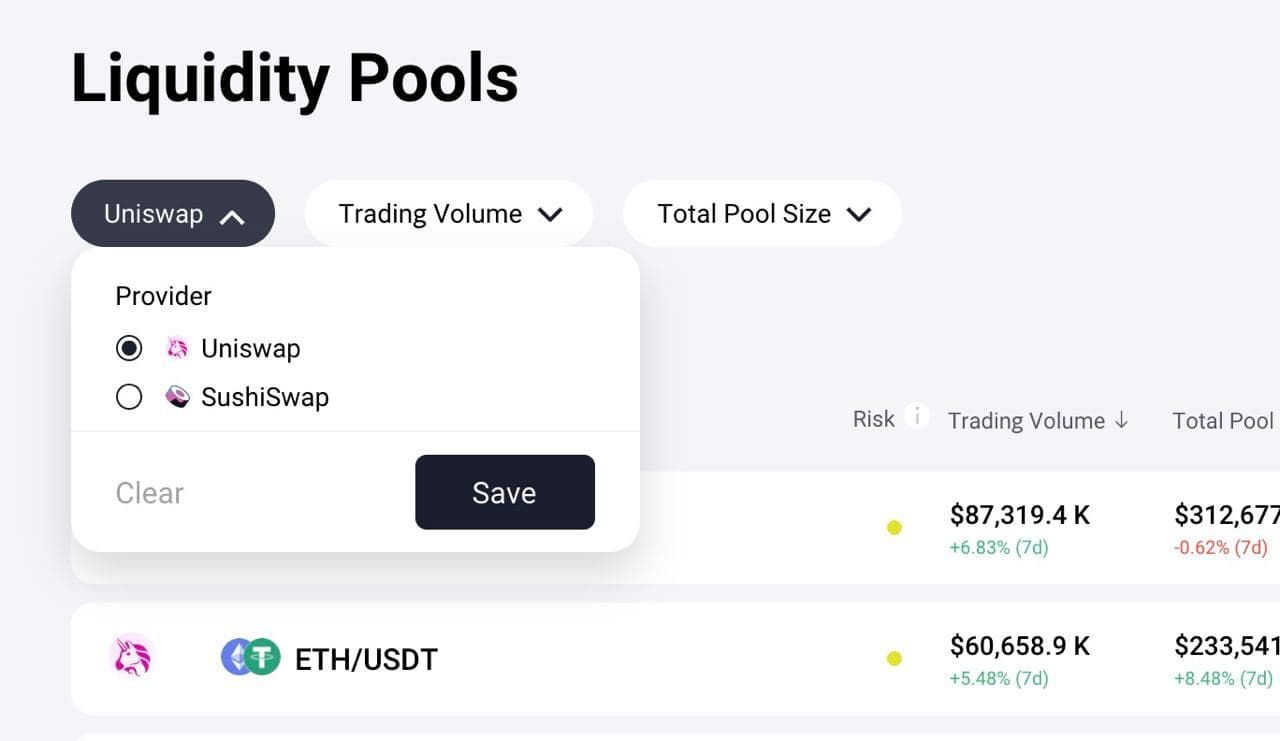Click the Trading Volume sort arrow
The image size is (1280, 741).
(1121, 421)
